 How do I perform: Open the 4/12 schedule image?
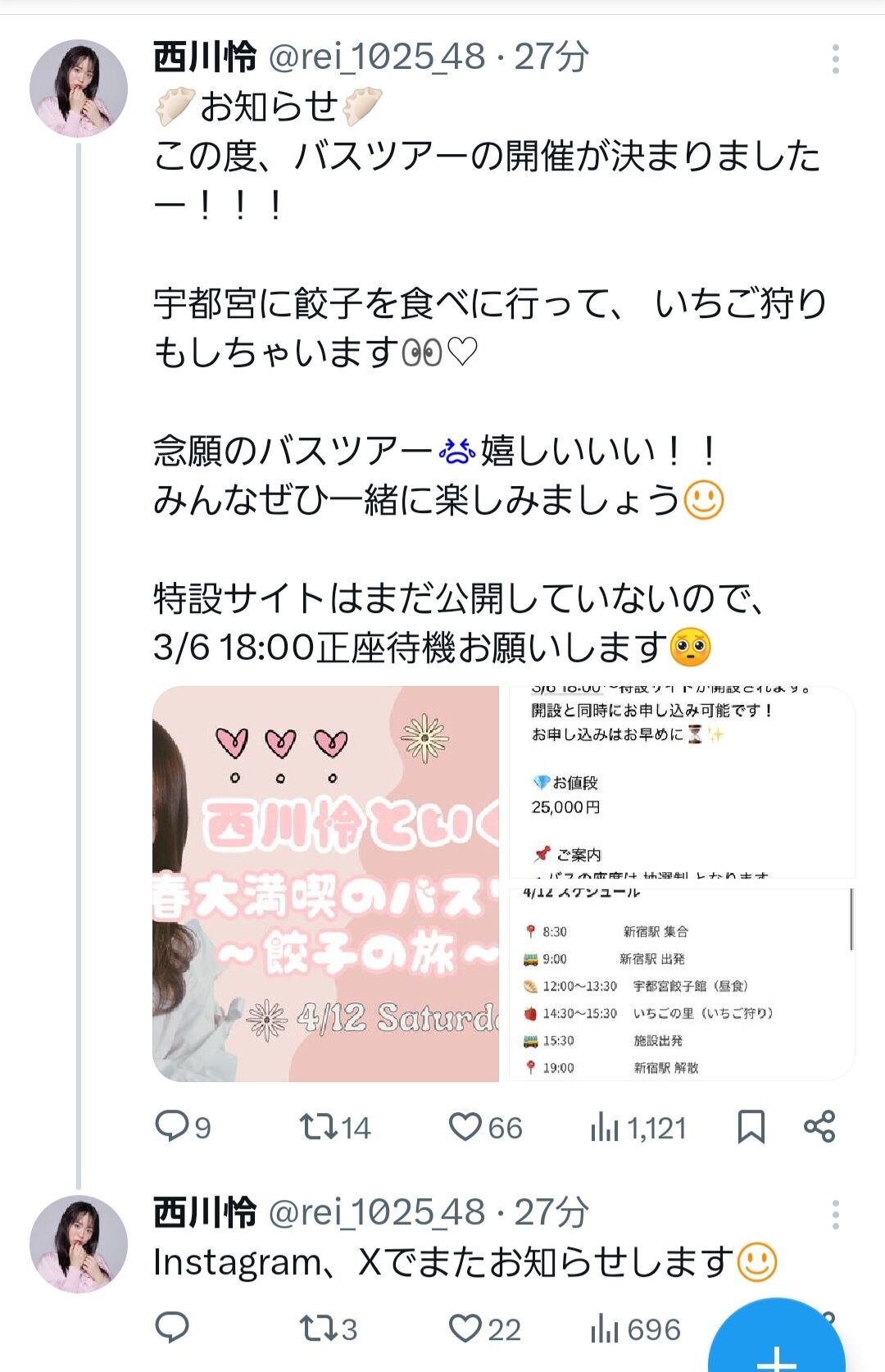[682, 984]
